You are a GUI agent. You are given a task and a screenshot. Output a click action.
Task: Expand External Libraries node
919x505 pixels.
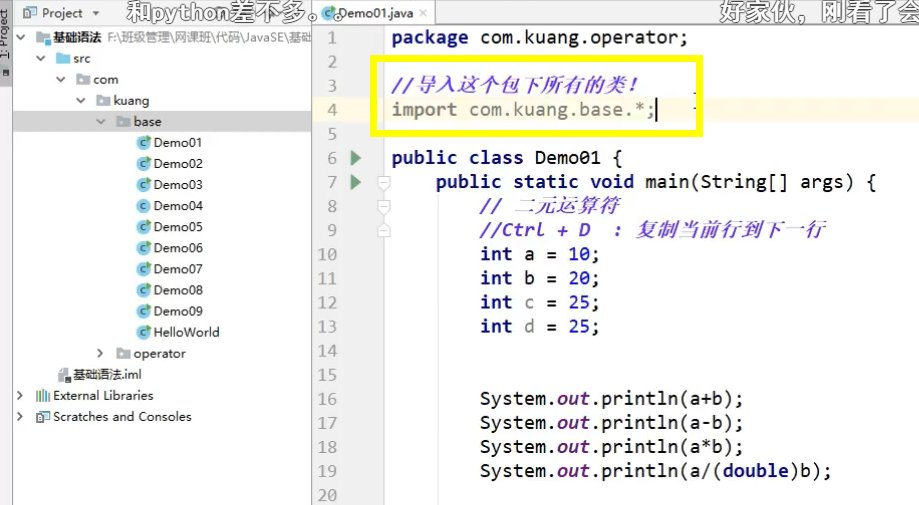(21, 395)
